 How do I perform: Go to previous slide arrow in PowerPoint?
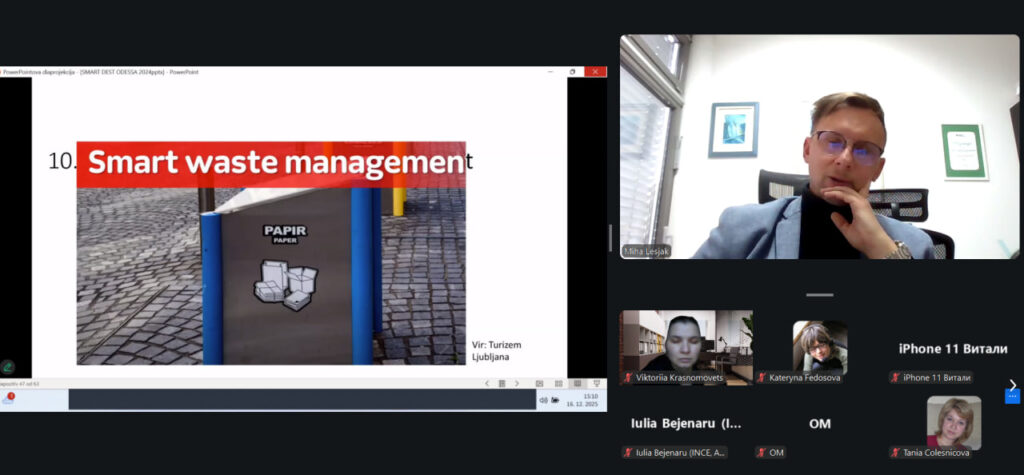(x=487, y=383)
